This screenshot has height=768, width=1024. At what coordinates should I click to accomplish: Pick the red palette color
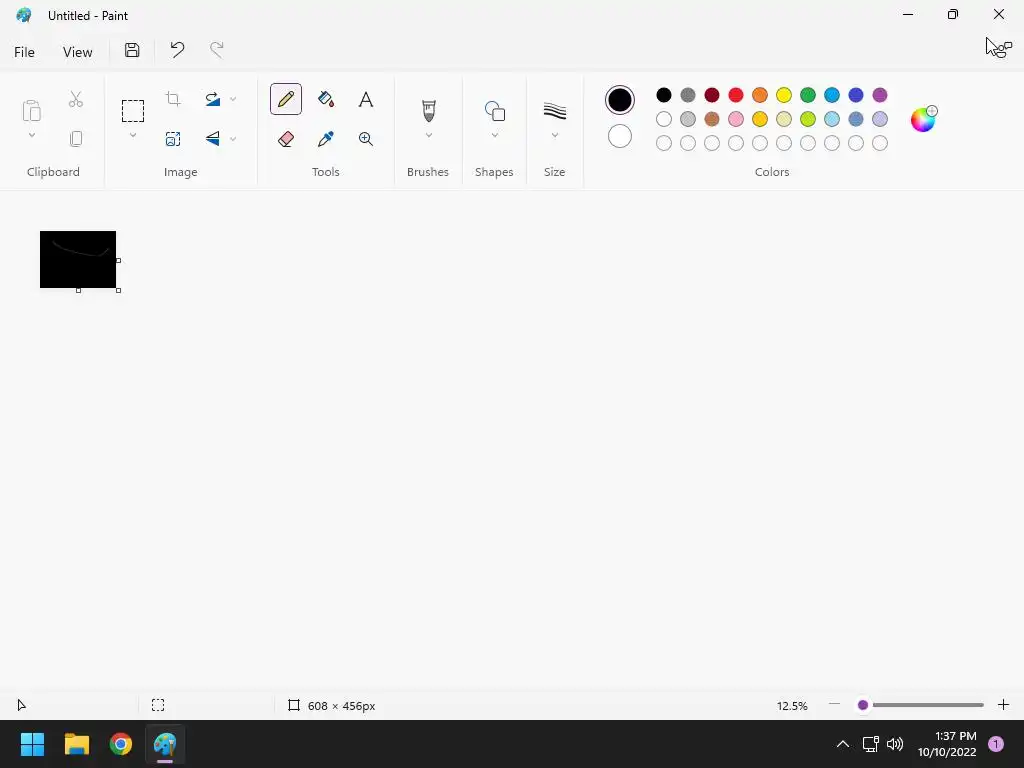pyautogui.click(x=735, y=95)
